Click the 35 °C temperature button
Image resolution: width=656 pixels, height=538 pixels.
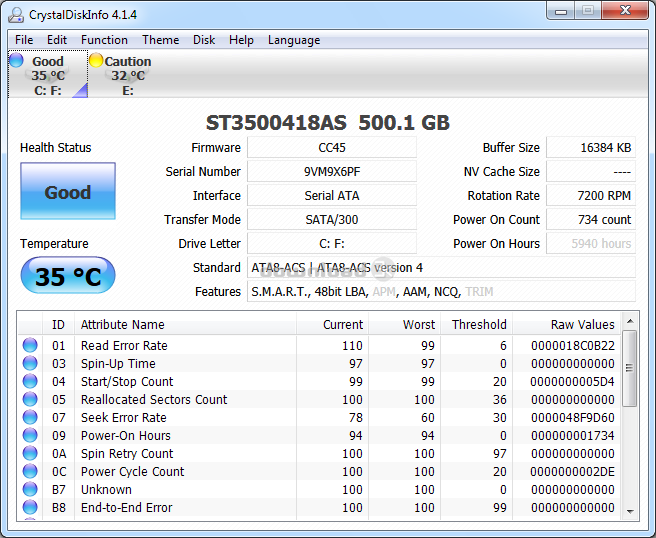68,275
